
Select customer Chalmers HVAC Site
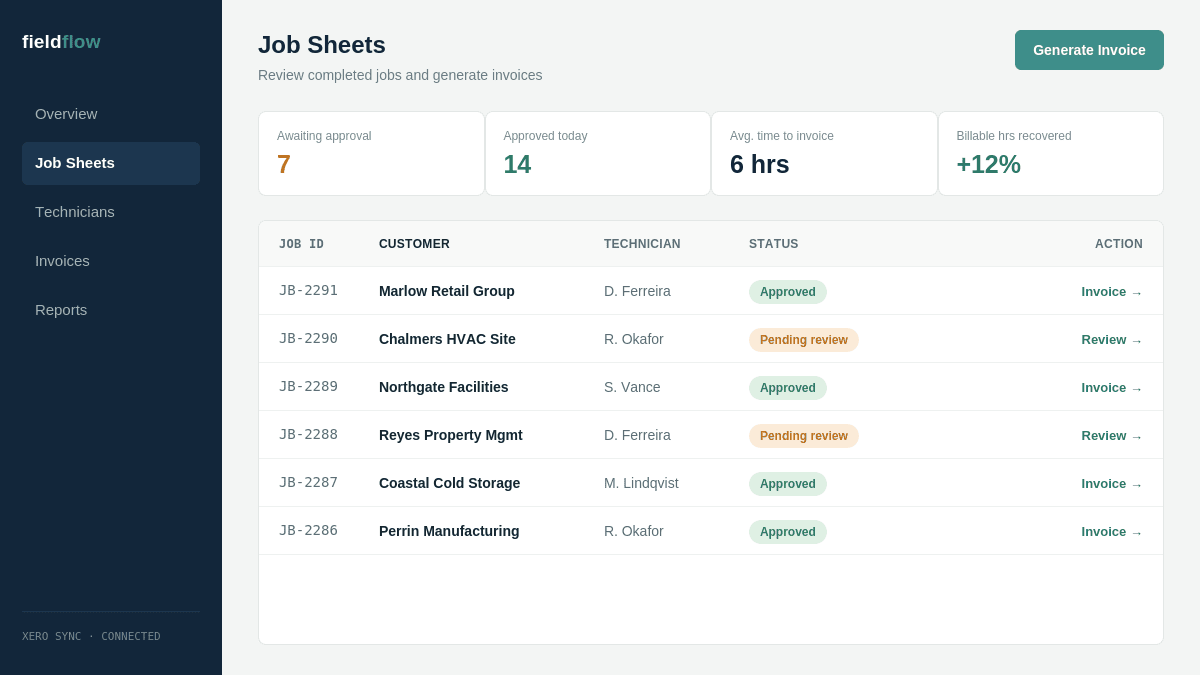point(447,339)
